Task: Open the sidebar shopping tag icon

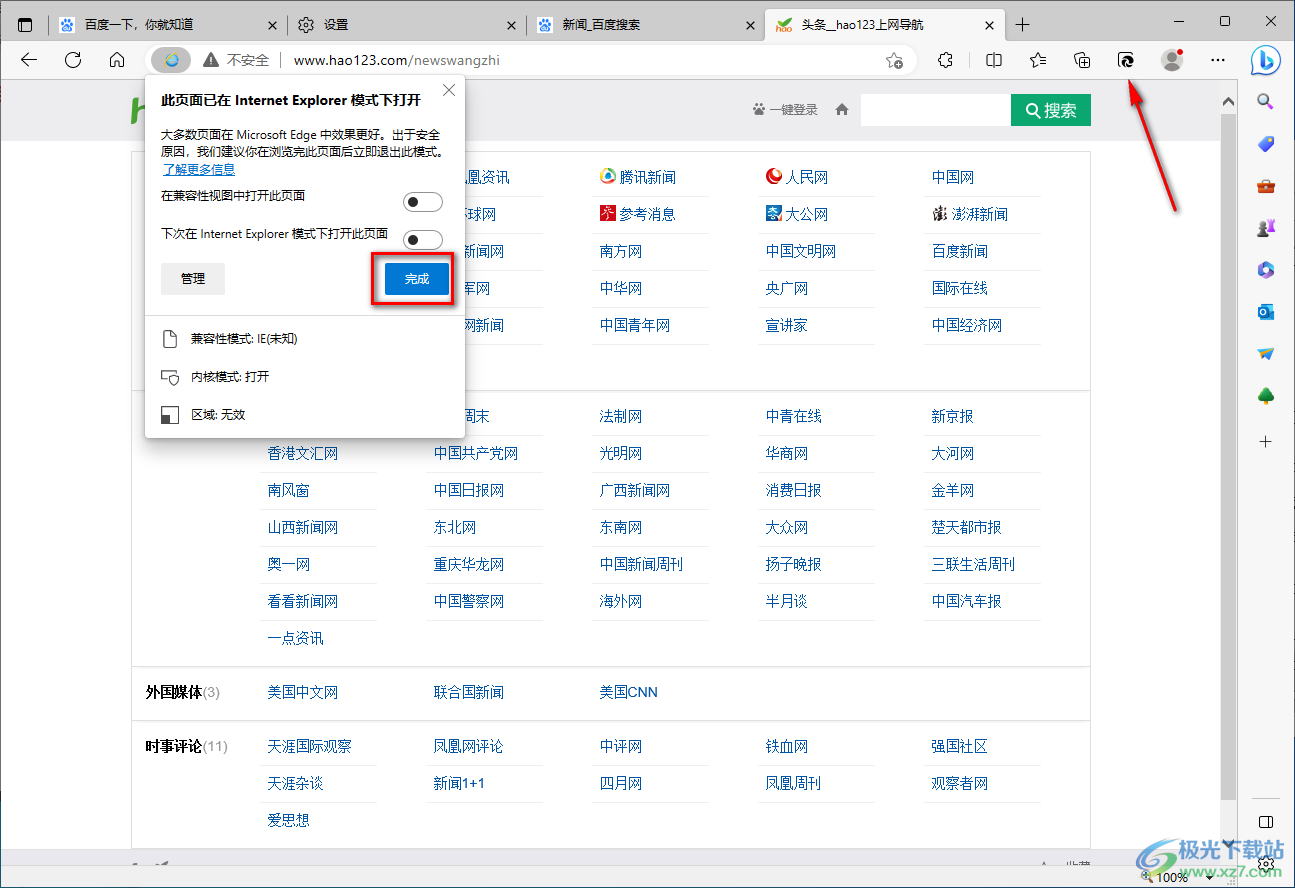Action: pos(1266,144)
